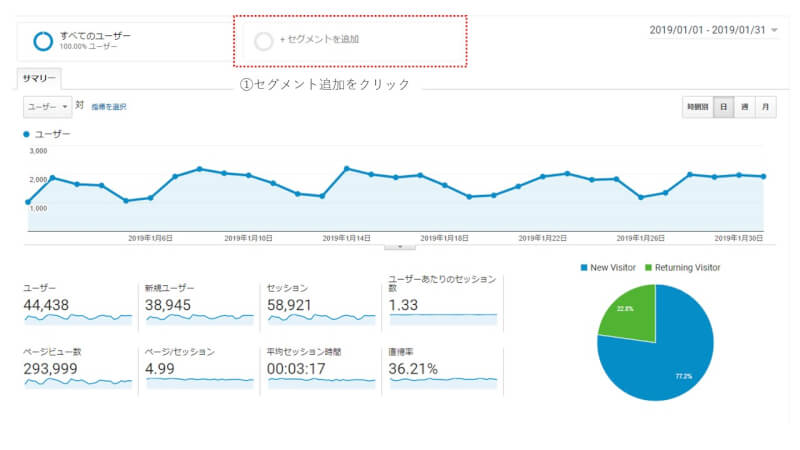Collapse chart using small arrow handle below graph
The height and width of the screenshot is (450, 800).
point(399,246)
